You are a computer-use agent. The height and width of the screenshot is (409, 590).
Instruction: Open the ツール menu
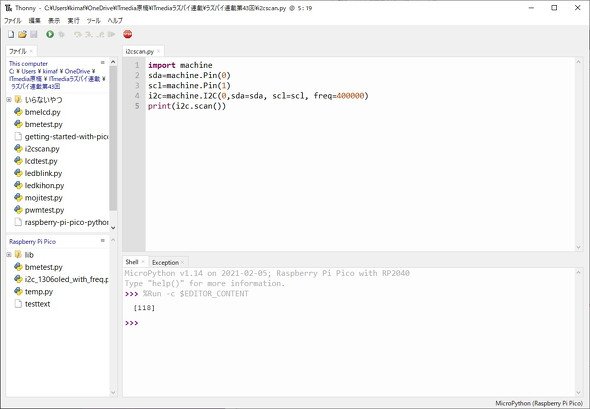point(93,21)
